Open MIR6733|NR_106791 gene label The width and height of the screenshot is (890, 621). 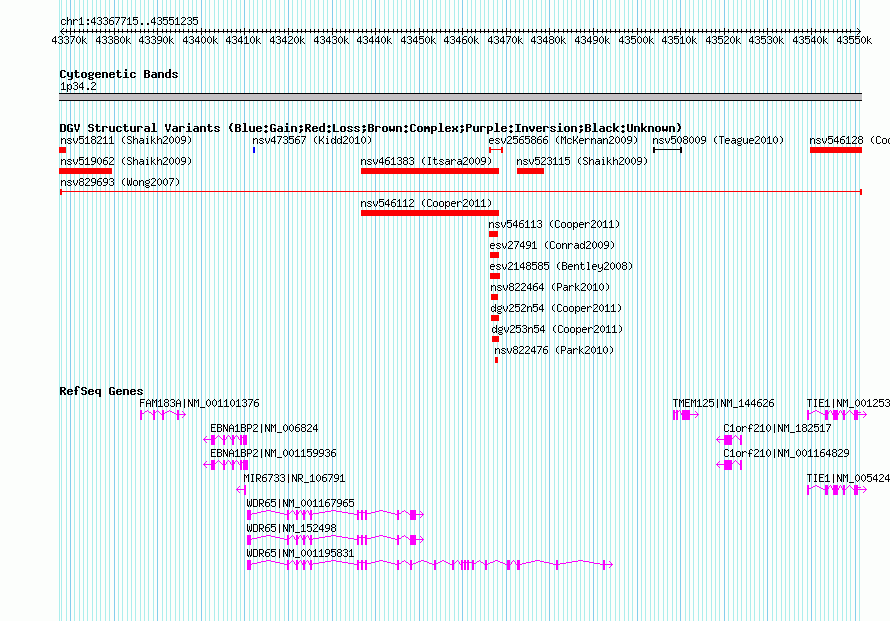[x=294, y=478]
